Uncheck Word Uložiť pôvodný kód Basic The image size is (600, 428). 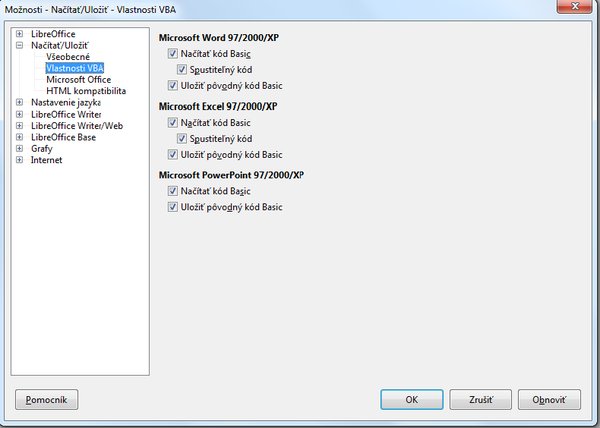(x=173, y=85)
